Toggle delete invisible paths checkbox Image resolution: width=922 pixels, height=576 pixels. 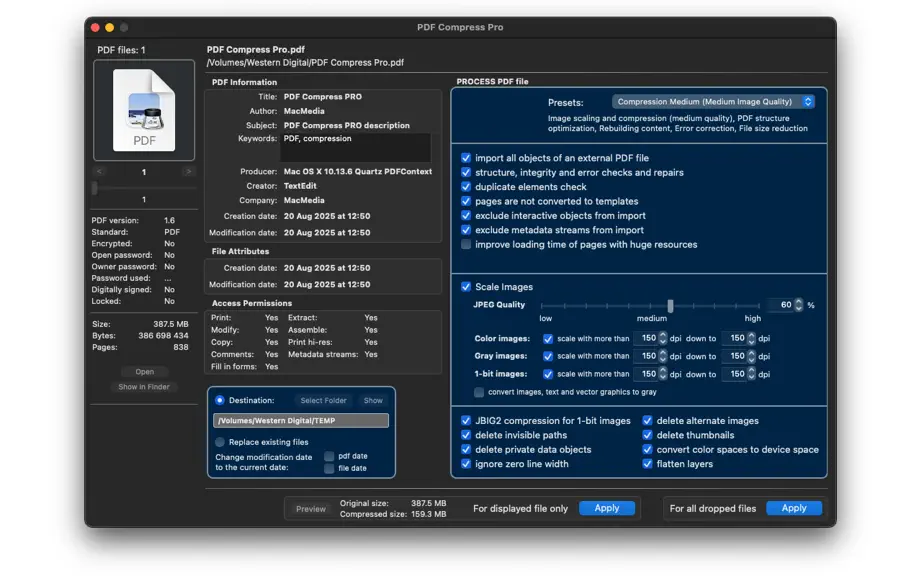click(x=466, y=435)
